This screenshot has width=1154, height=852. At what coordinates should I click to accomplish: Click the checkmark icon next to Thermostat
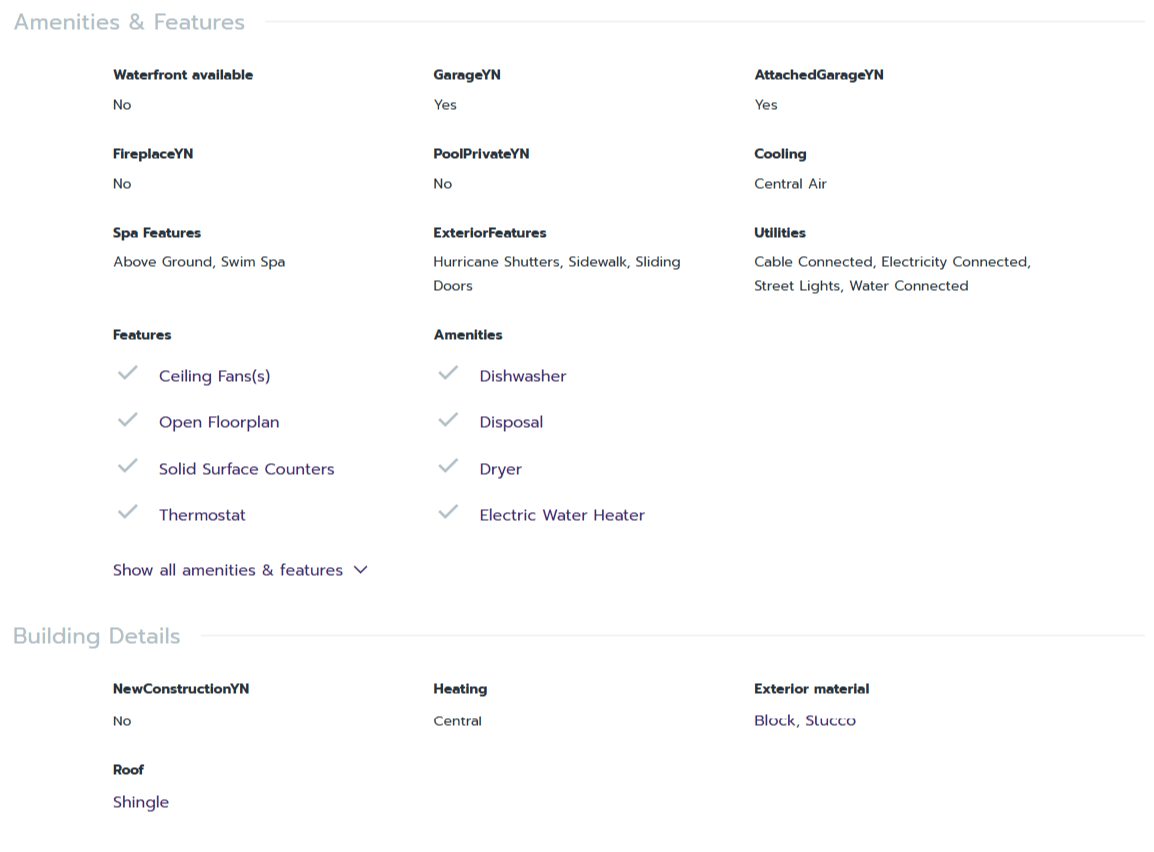127,513
